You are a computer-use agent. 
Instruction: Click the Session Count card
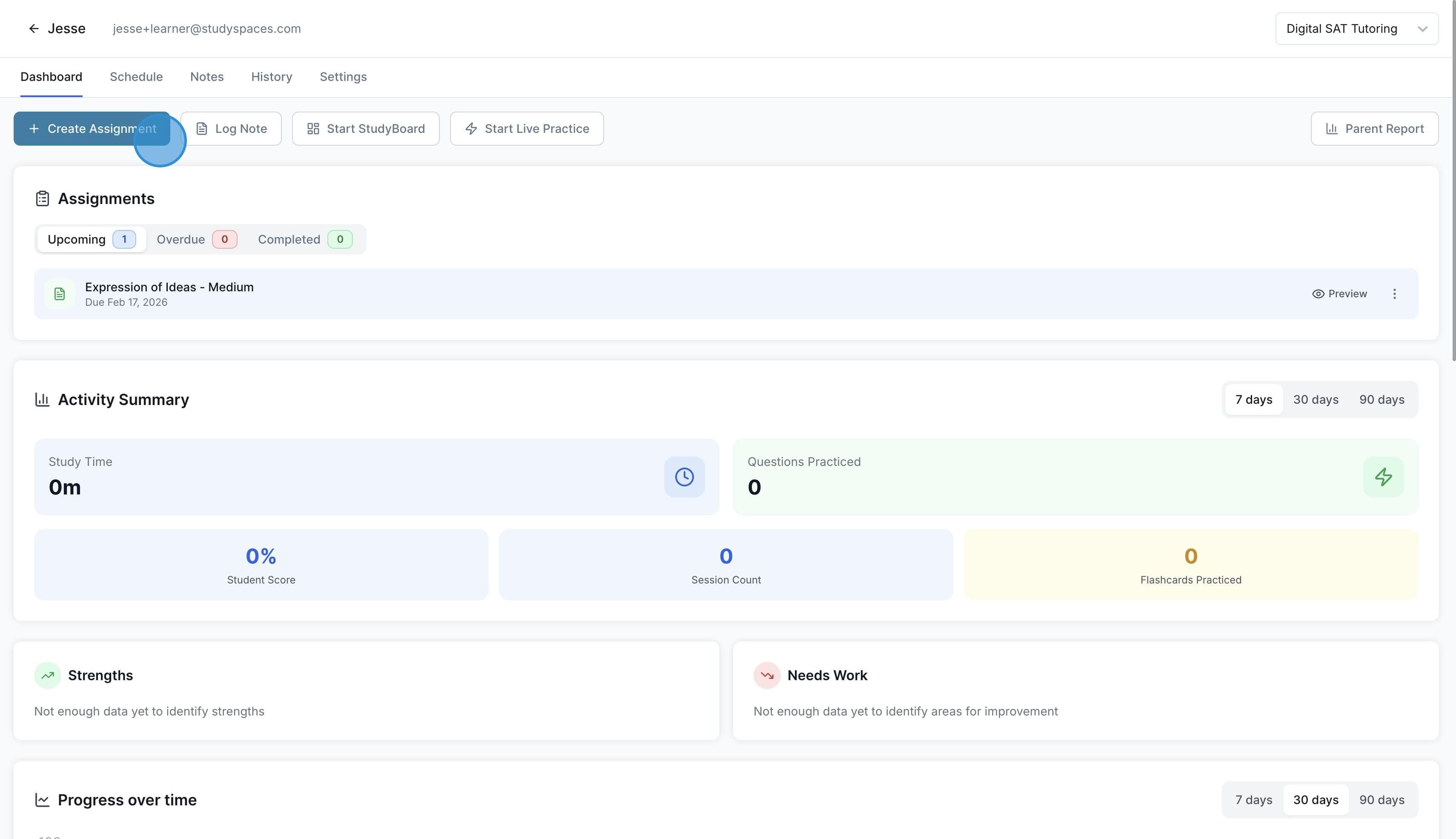(x=726, y=565)
